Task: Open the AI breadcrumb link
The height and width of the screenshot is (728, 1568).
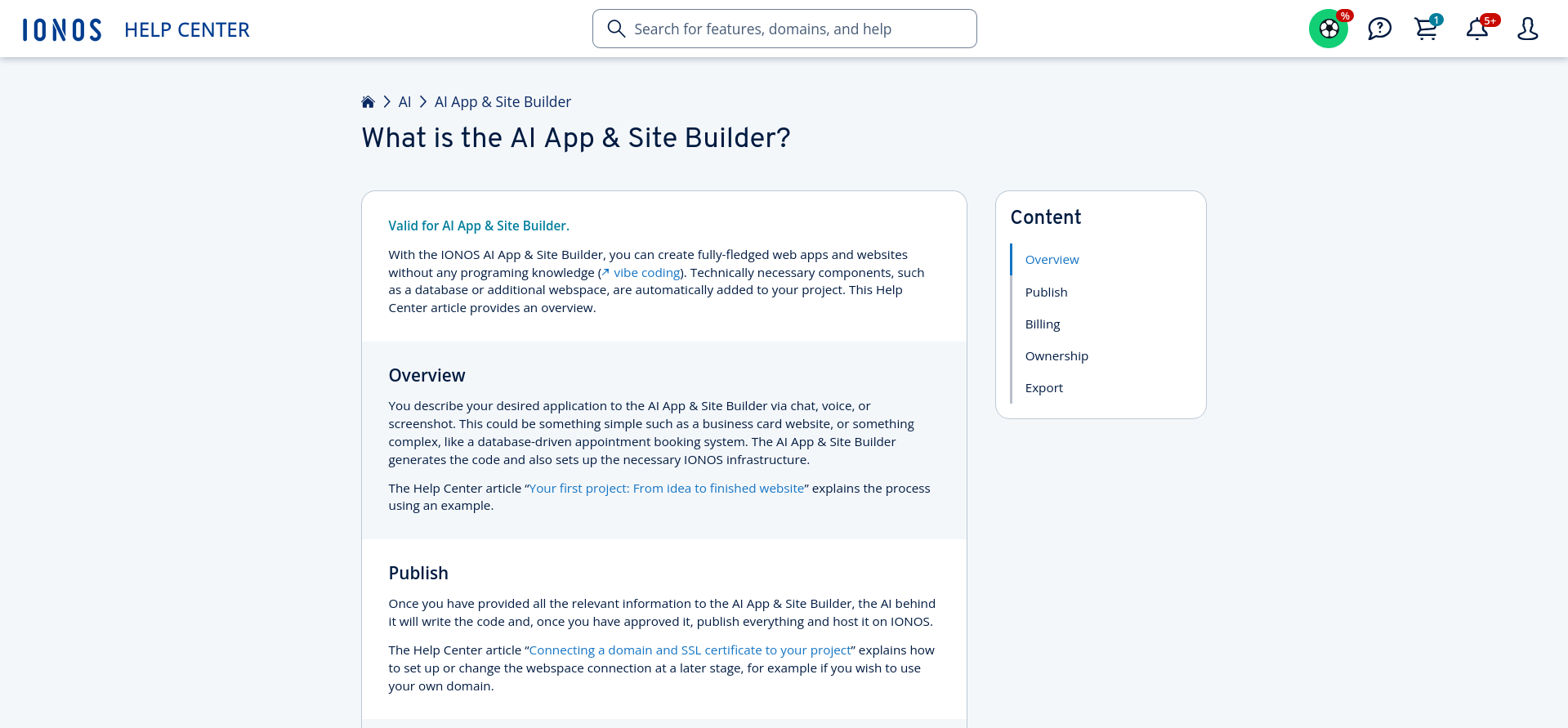Action: [x=404, y=102]
